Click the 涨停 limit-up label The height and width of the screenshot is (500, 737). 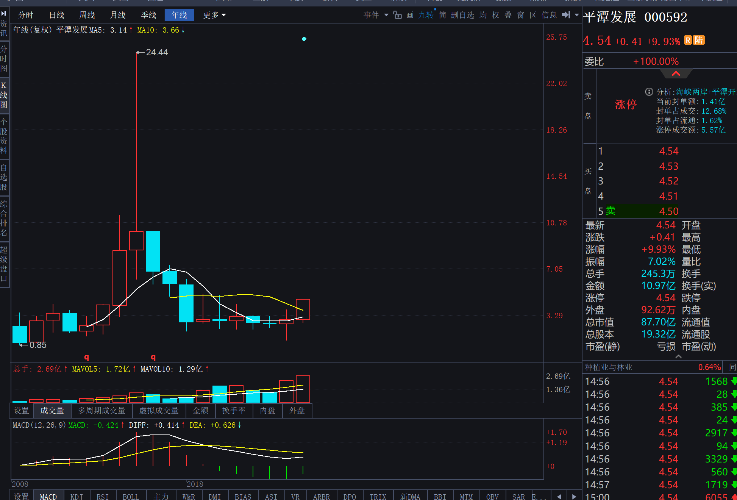click(625, 104)
